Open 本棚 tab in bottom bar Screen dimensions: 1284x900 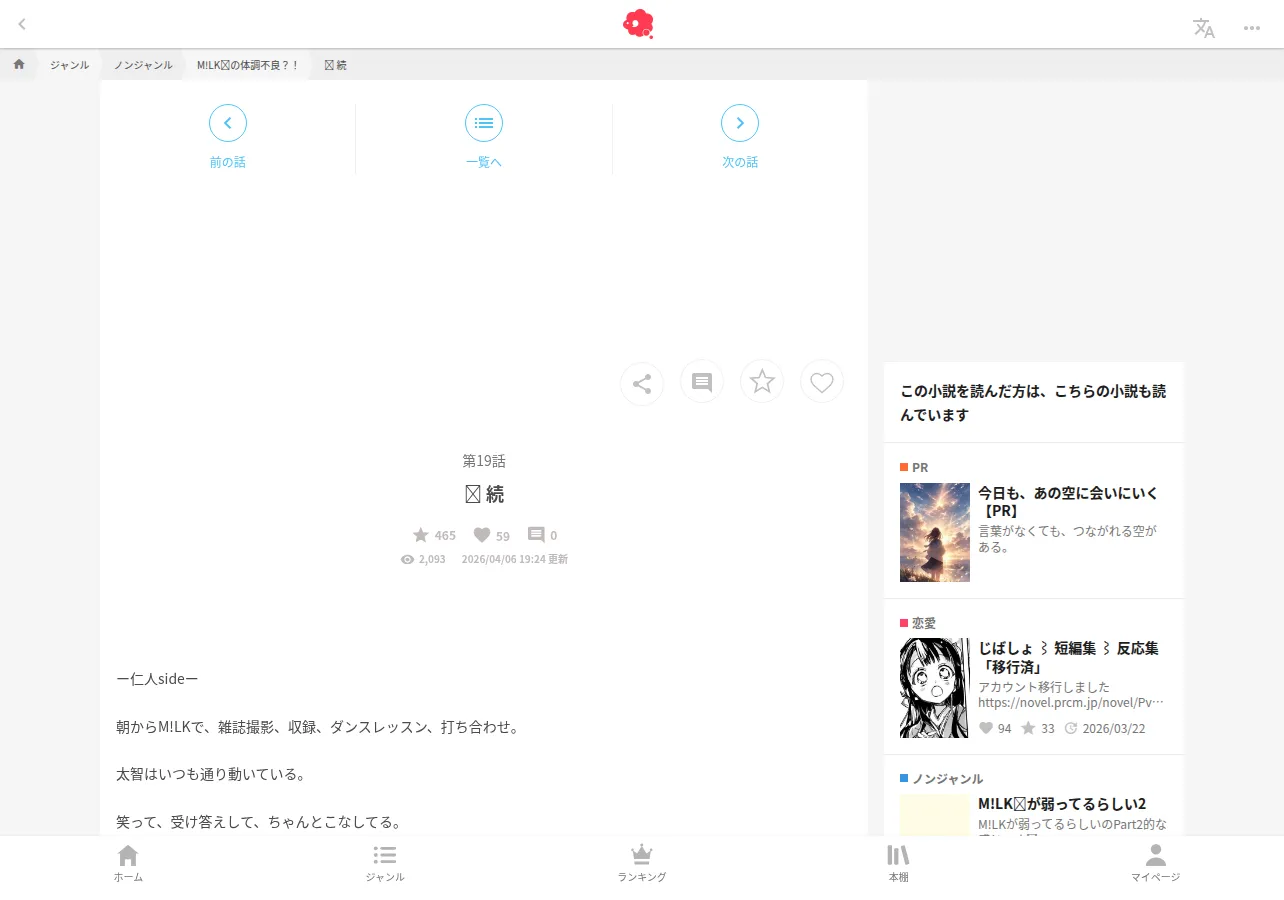pyautogui.click(x=898, y=864)
